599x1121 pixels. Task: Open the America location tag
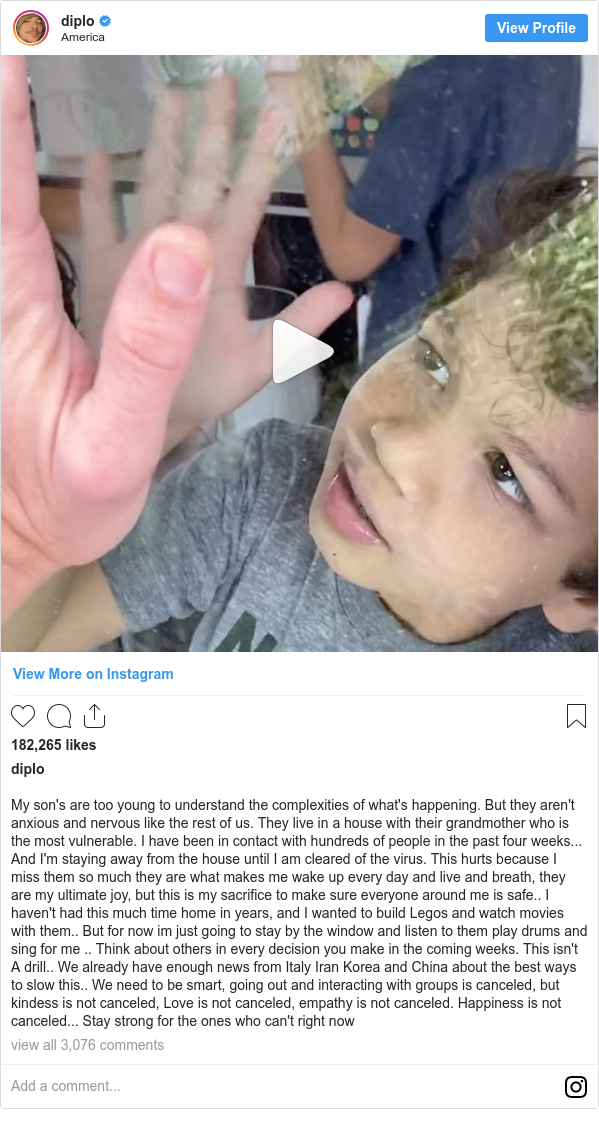pyautogui.click(x=82, y=37)
